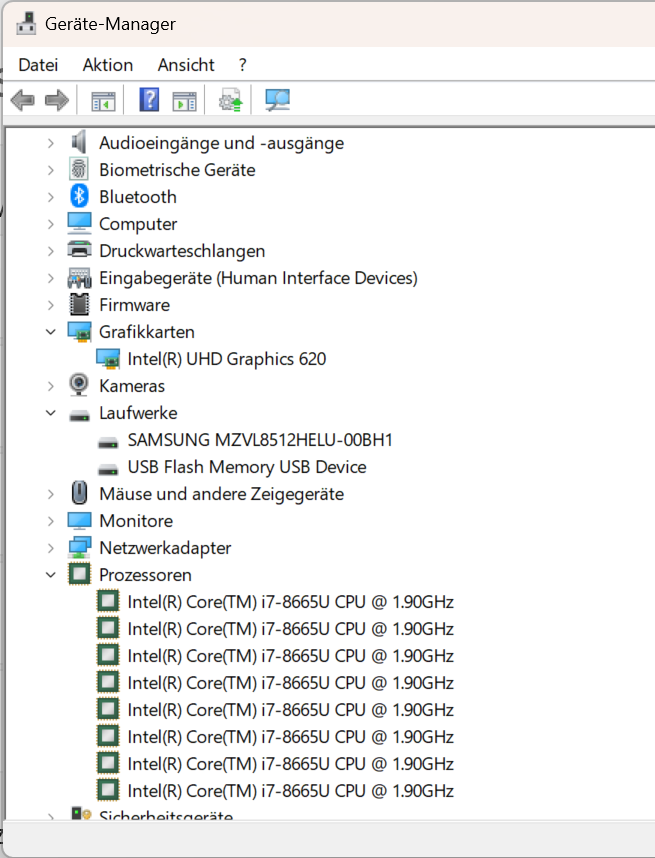Open the Aktion menu
This screenshot has width=655, height=858.
click(x=108, y=65)
